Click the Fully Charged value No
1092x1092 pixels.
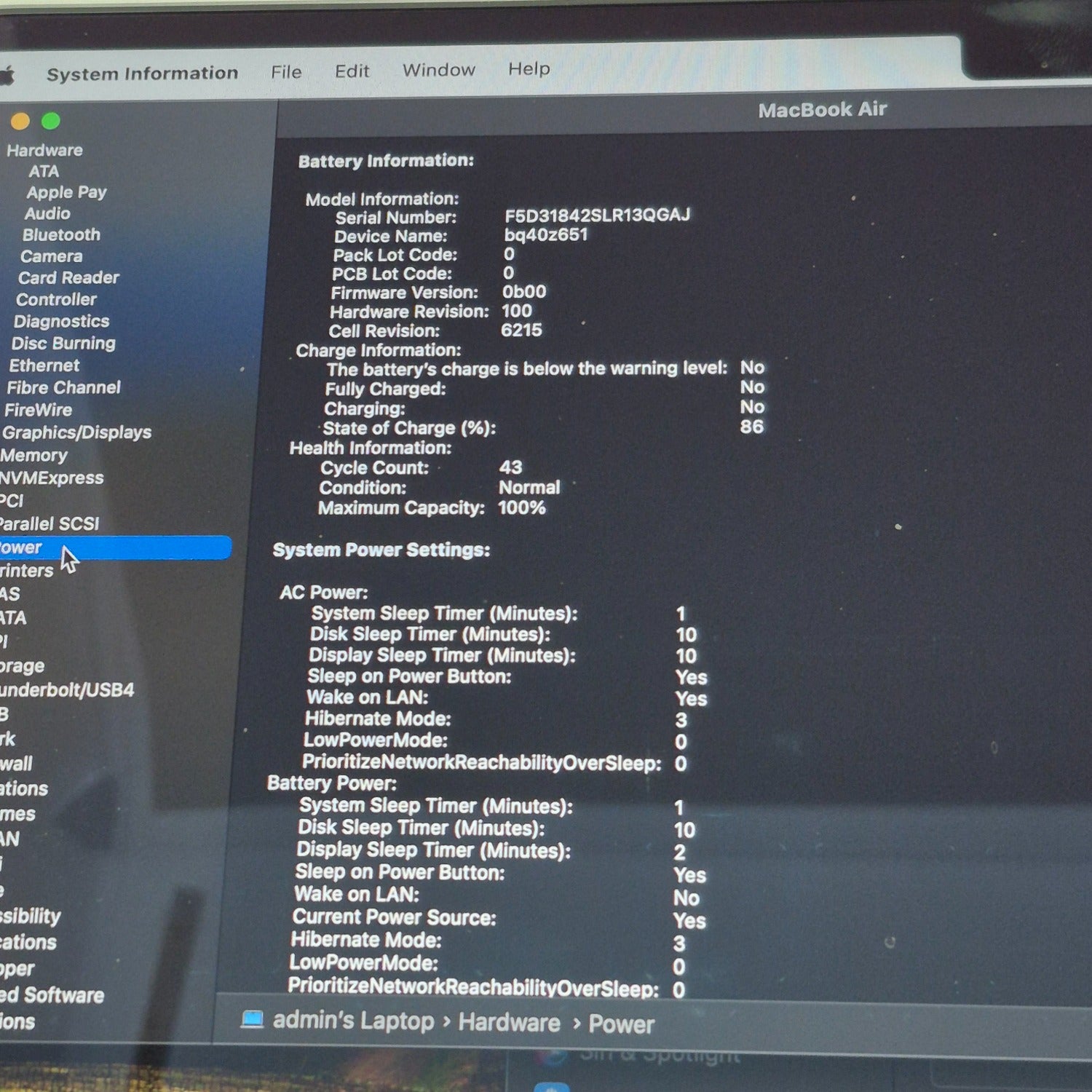pos(752,387)
